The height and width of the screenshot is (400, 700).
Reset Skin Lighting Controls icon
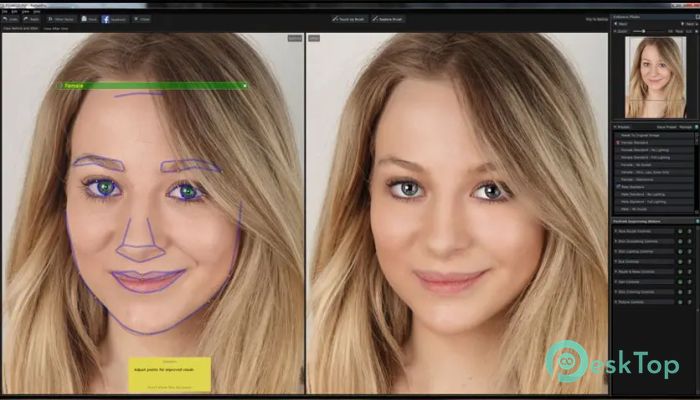689,251
